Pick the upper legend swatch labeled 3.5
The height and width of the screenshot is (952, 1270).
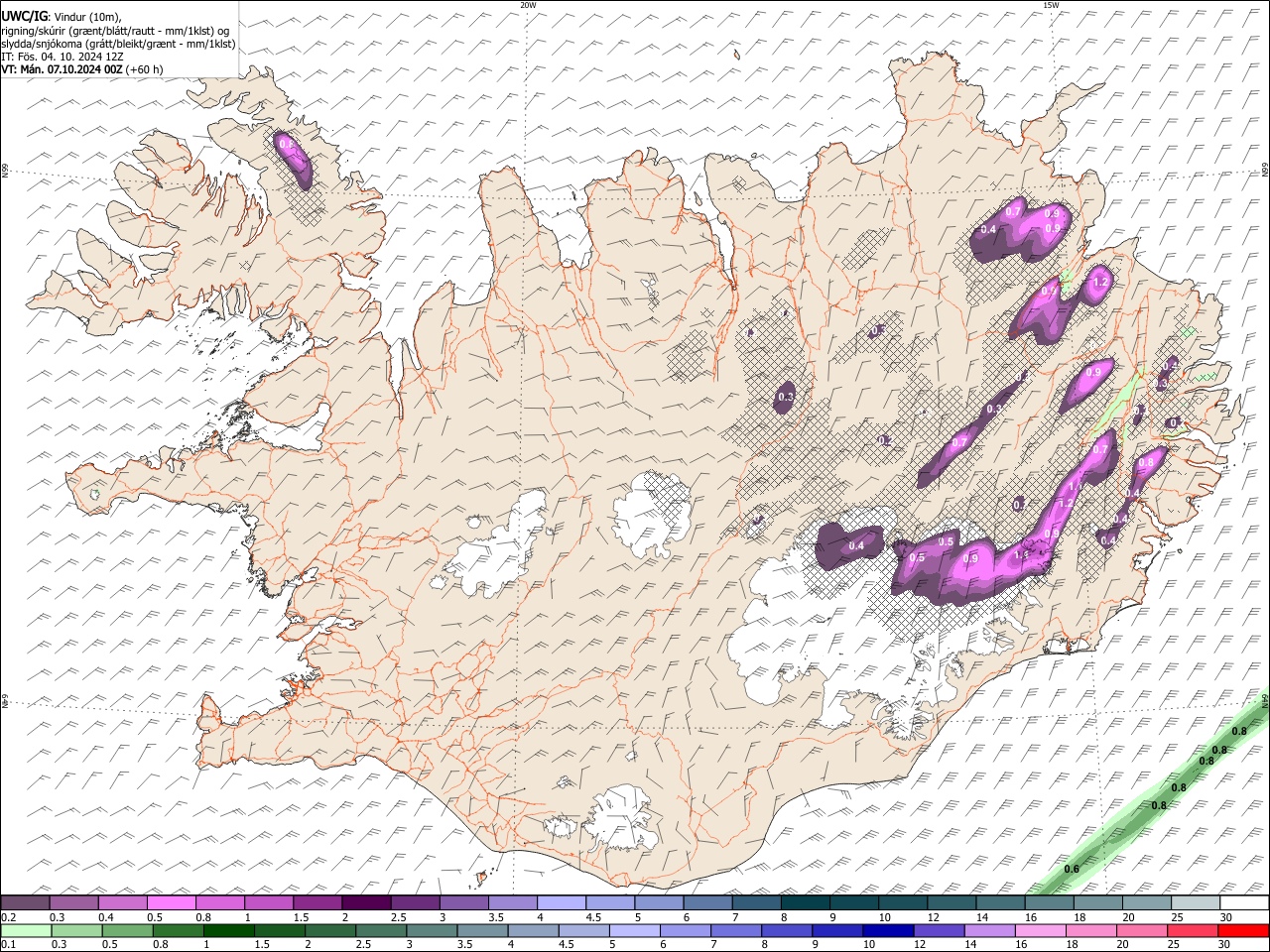[513, 902]
